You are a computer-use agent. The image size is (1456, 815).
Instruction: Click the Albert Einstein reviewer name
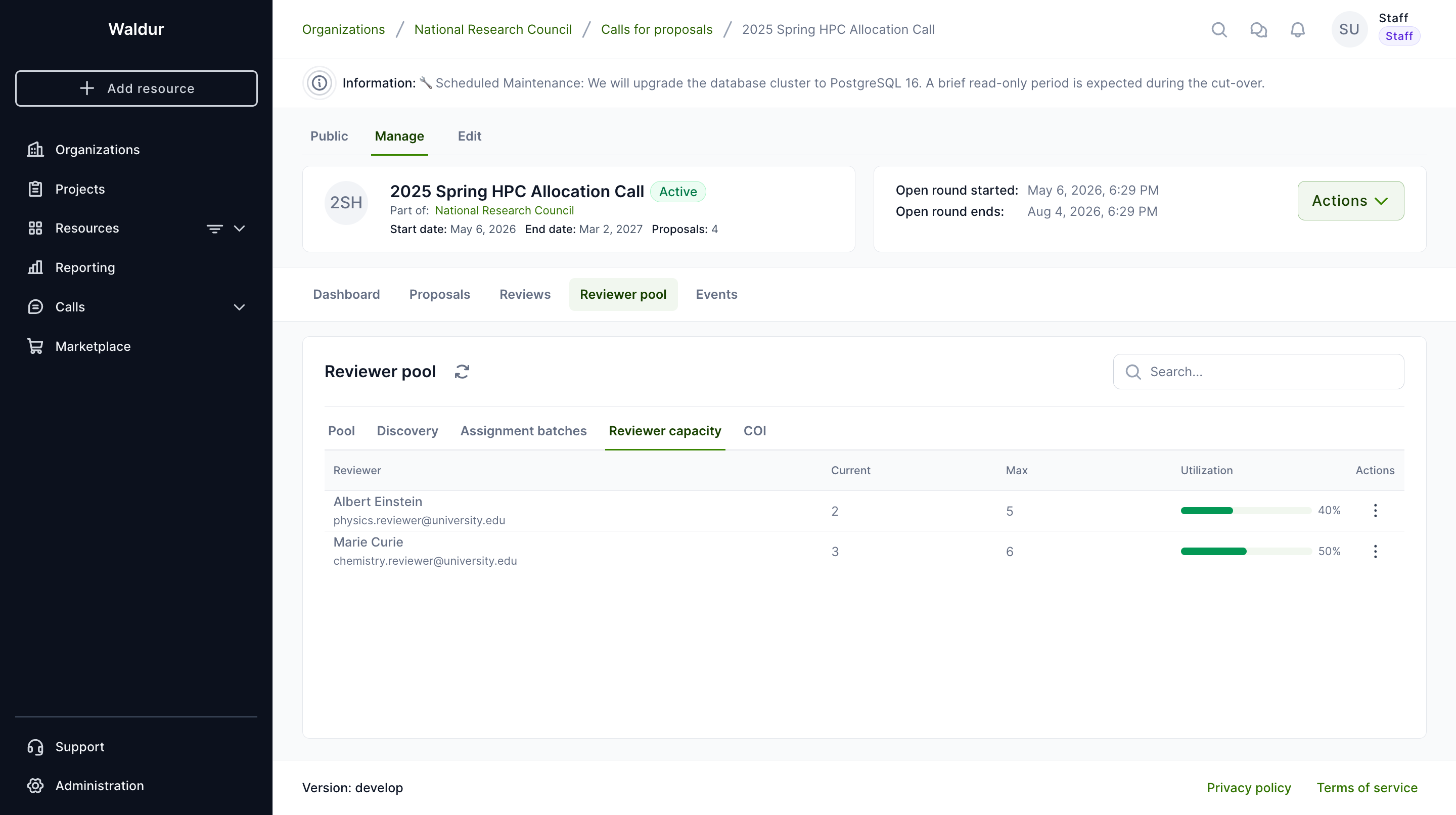click(x=378, y=502)
